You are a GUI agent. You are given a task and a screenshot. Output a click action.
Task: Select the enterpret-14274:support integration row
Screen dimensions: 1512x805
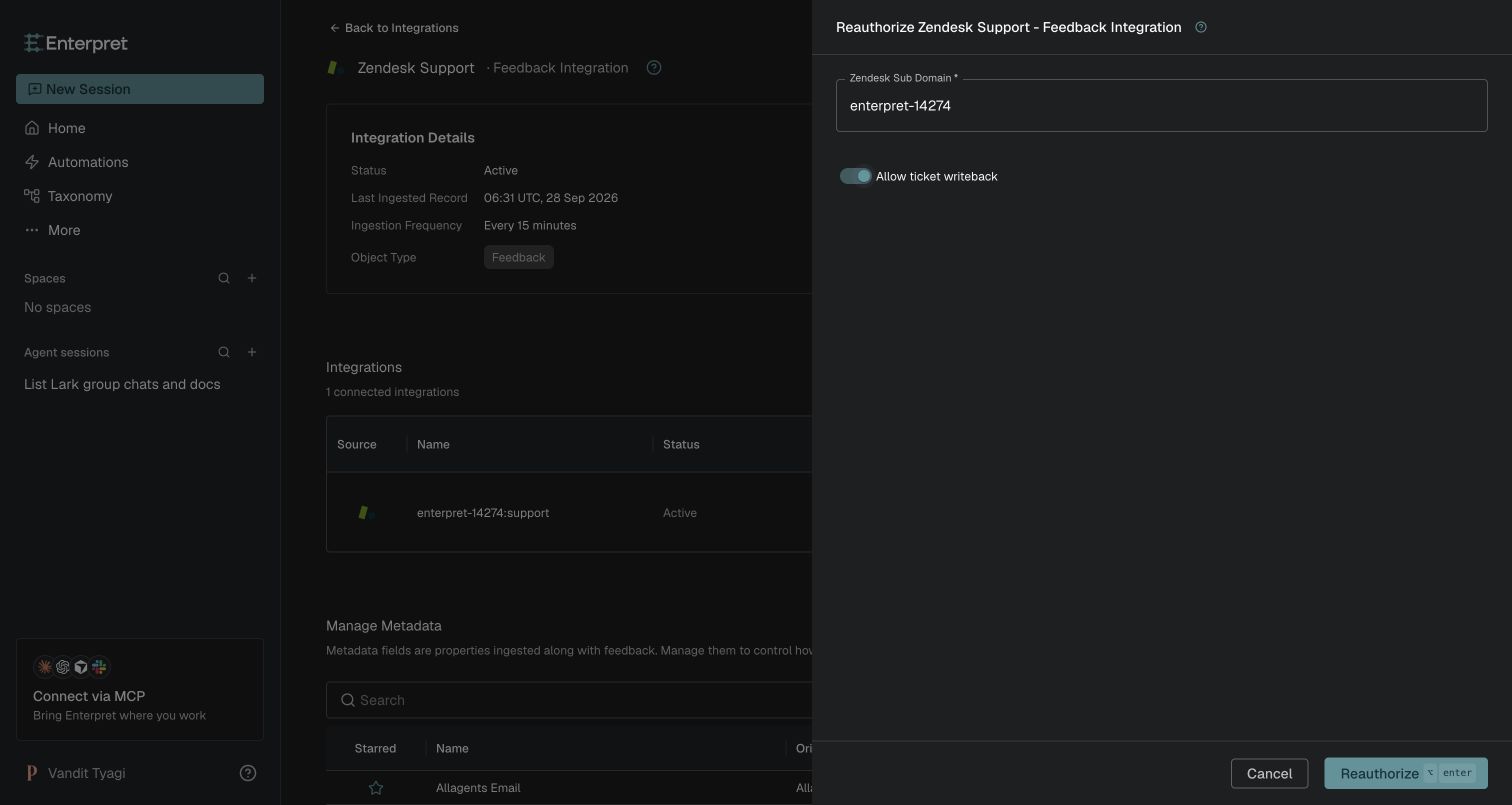(x=569, y=512)
